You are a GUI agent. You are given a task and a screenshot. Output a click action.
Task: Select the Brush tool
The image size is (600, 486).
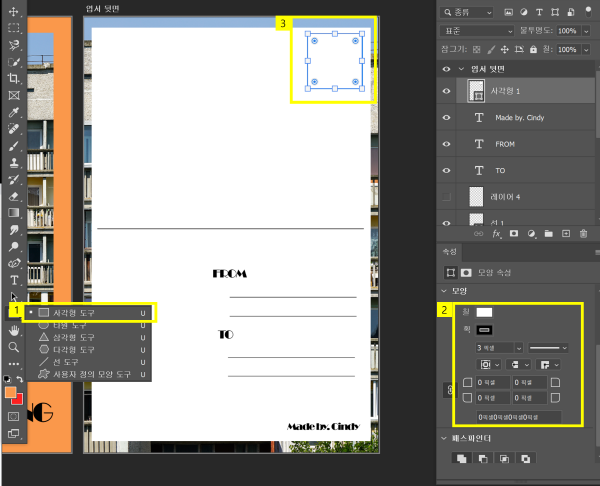pyautogui.click(x=14, y=146)
